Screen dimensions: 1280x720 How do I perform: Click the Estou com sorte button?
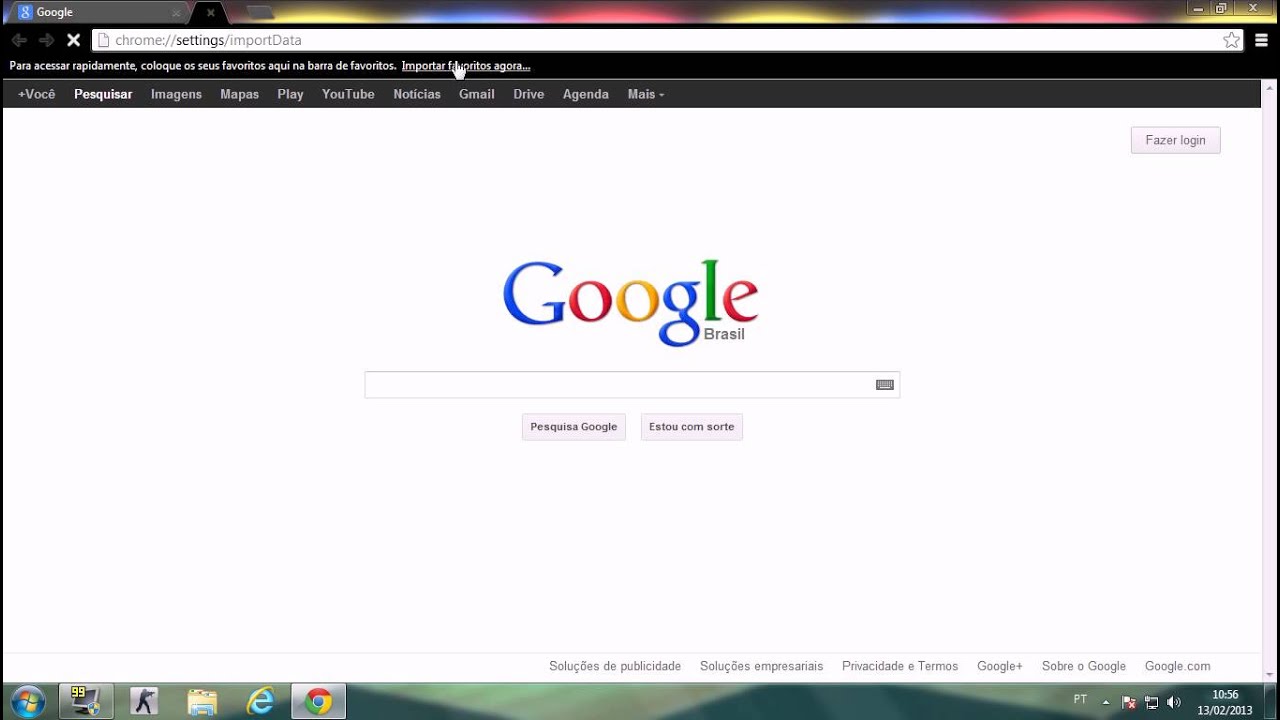692,427
